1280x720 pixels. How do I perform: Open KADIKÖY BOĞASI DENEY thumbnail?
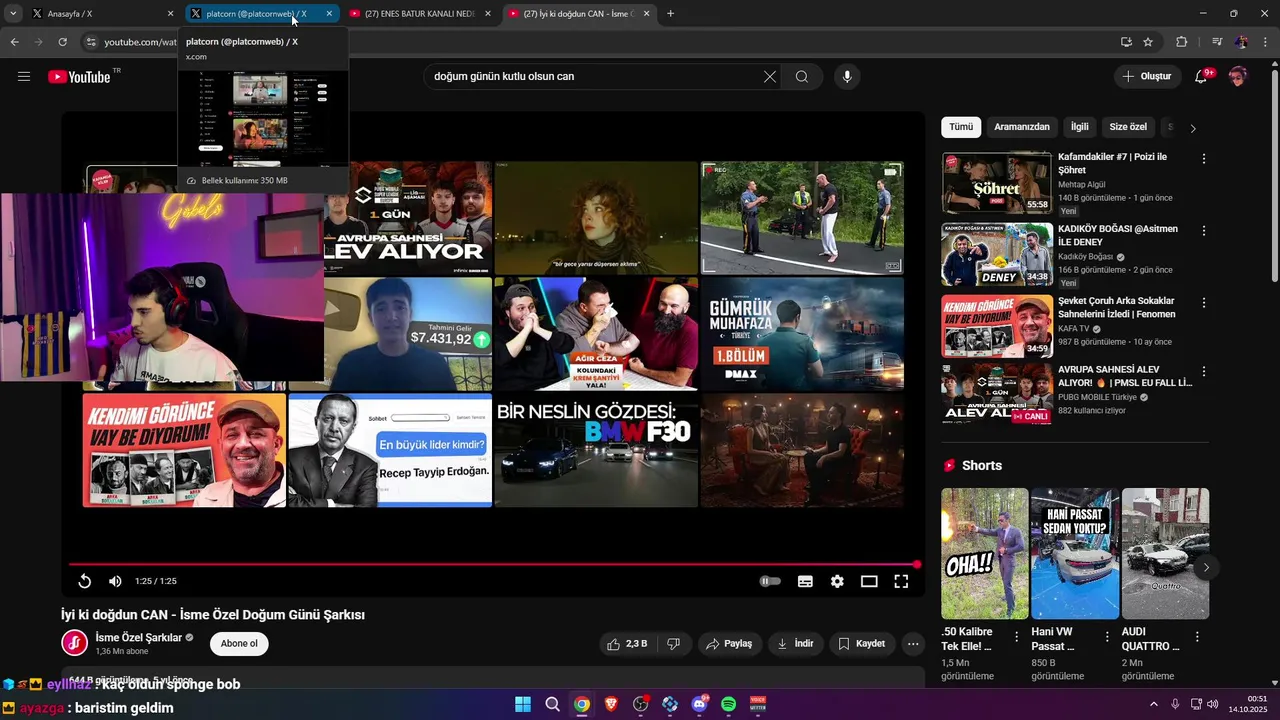[996, 255]
